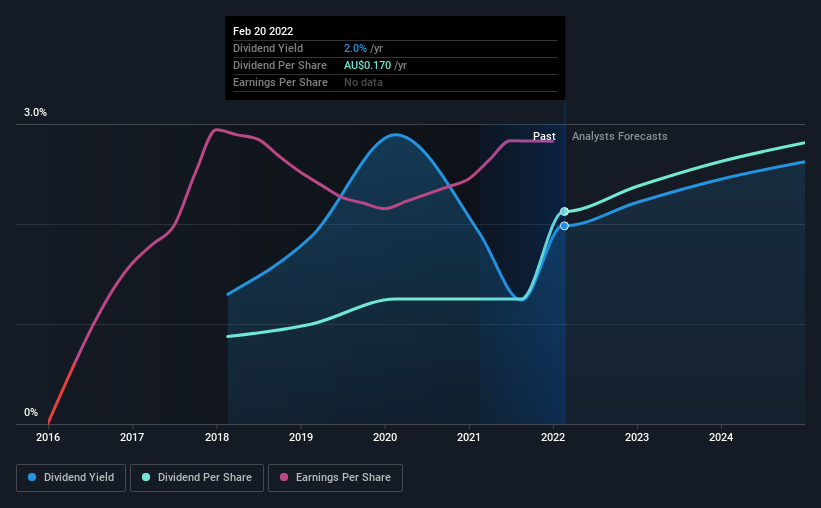Click the AU$0.170 dividend per share value
The height and width of the screenshot is (508, 821).
click(368, 65)
